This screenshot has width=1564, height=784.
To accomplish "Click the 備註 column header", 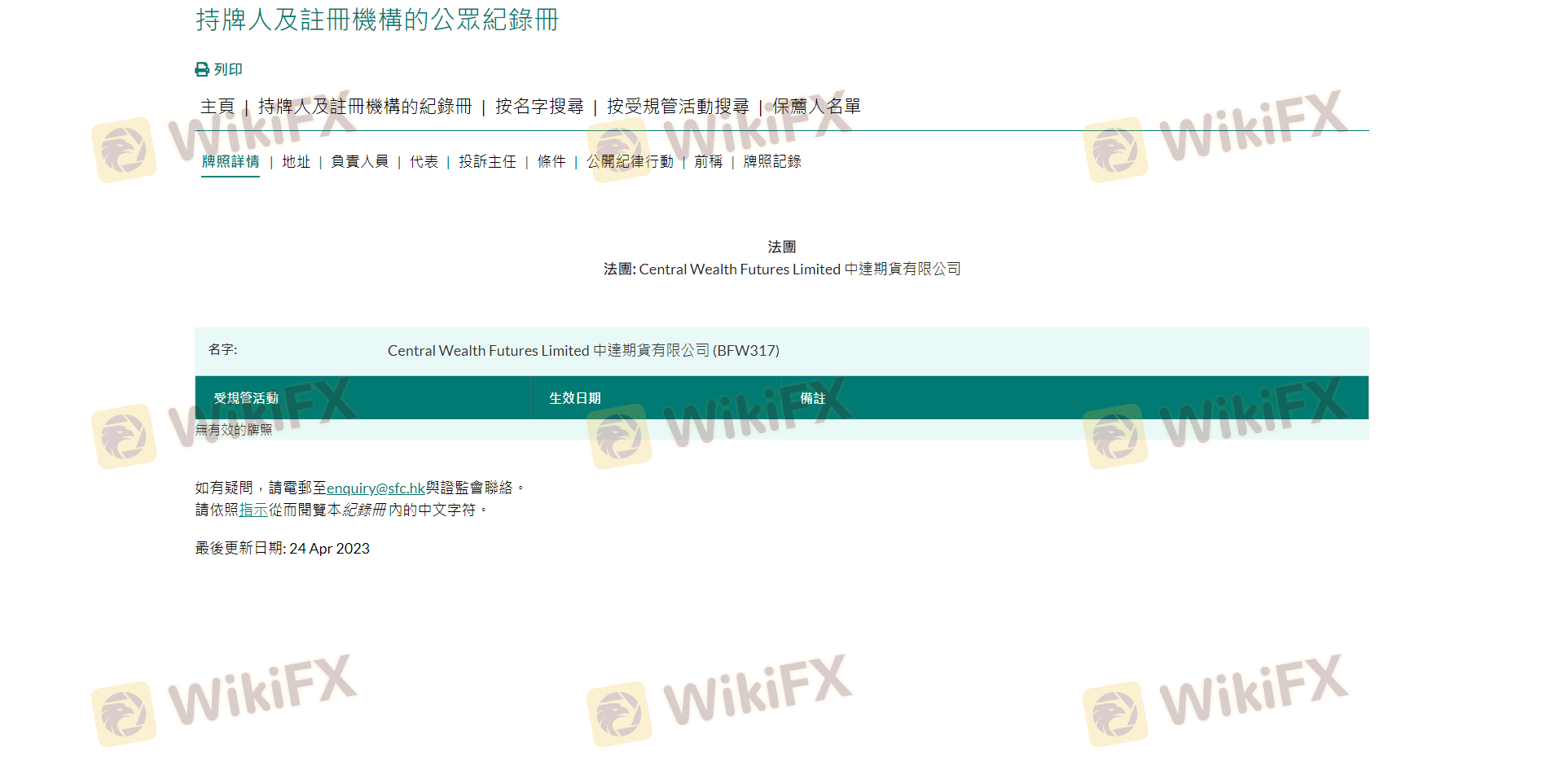I will [813, 398].
